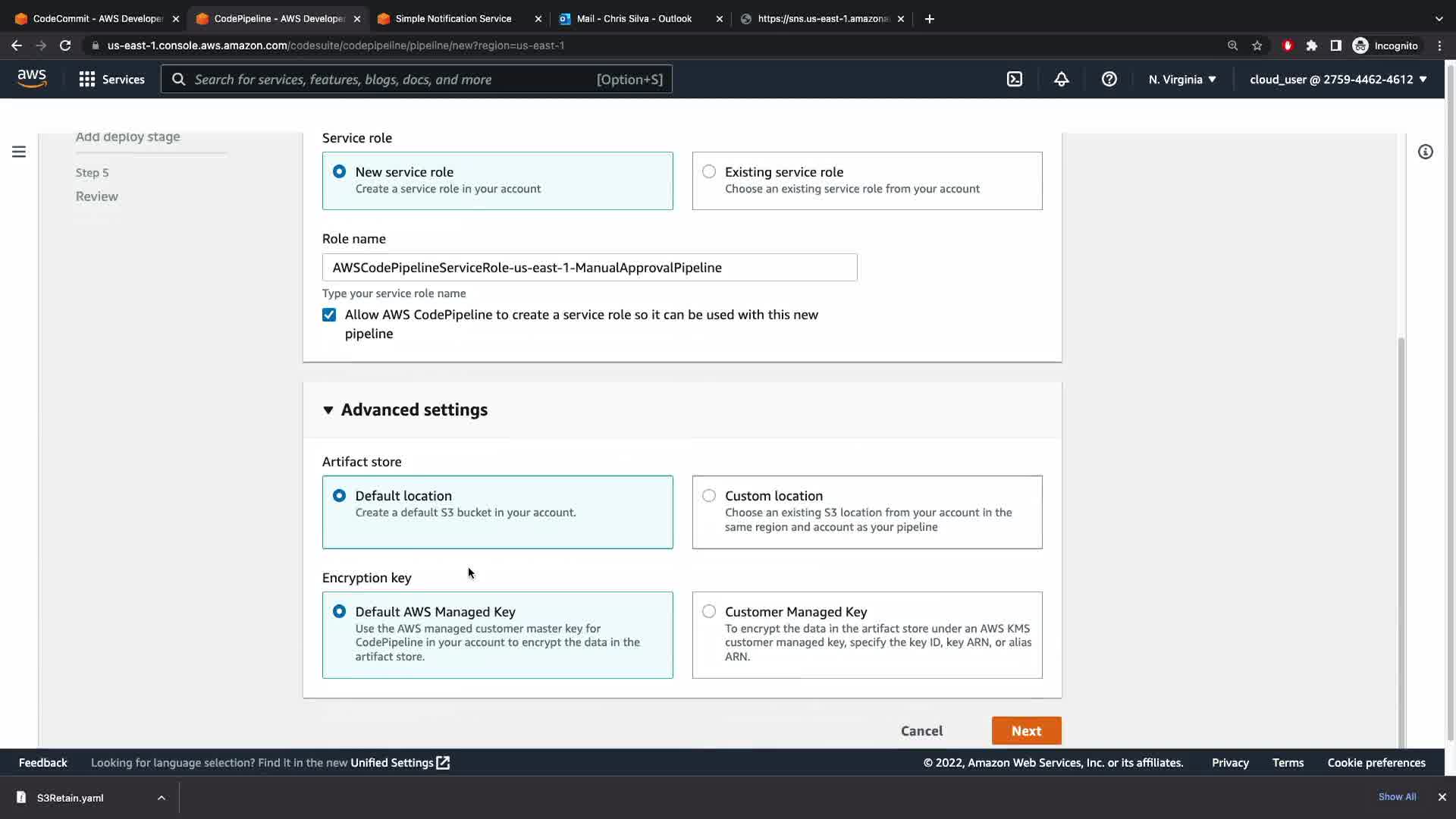Open the info panel icon
The width and height of the screenshot is (1456, 819).
coord(1426,152)
